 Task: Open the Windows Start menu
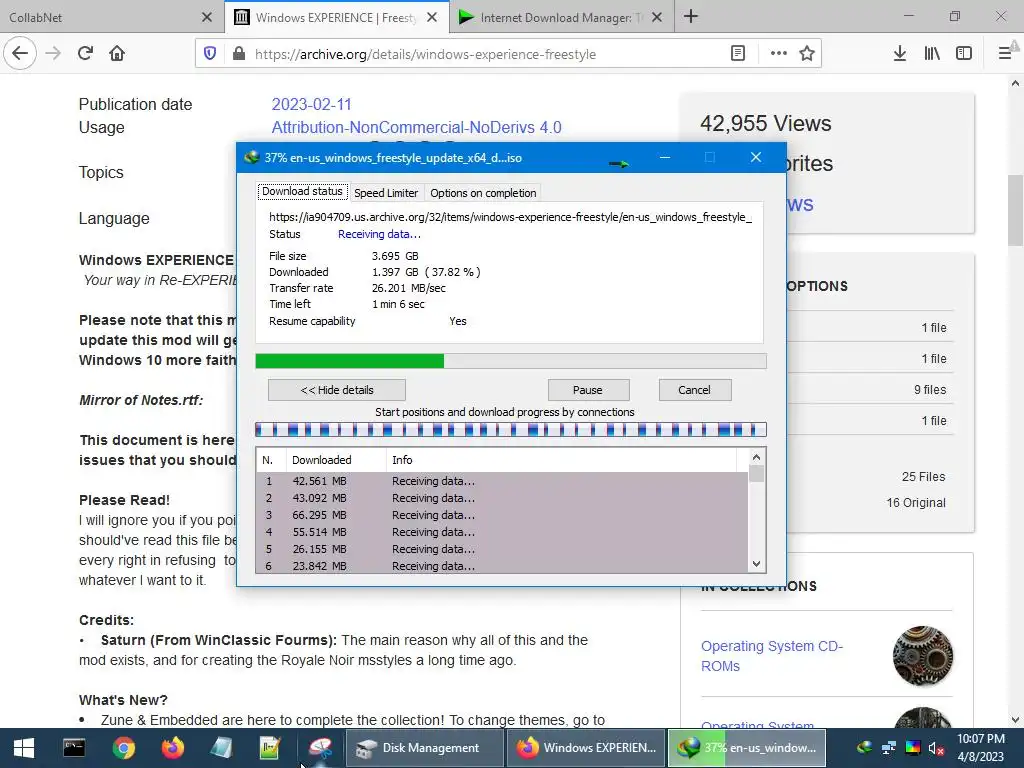[24, 748]
